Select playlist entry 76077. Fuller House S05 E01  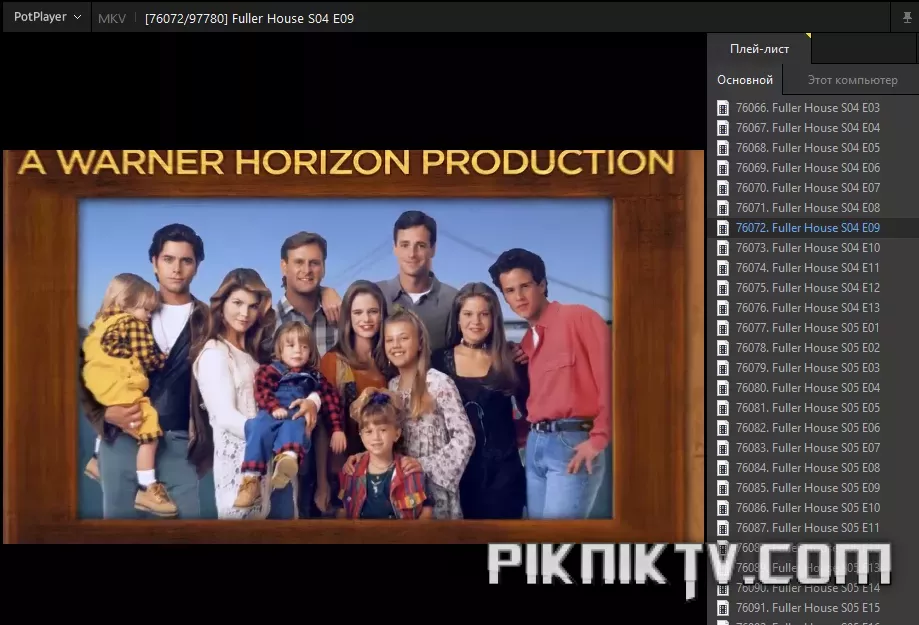point(813,328)
